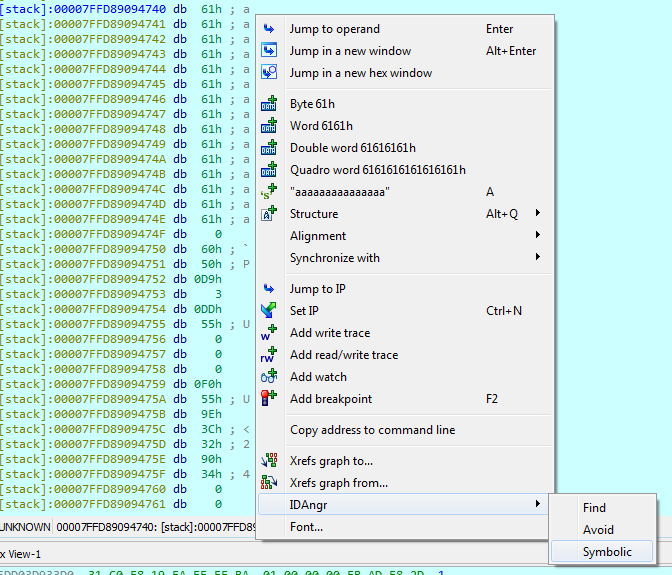Click the Quadro word data icon

269,170
